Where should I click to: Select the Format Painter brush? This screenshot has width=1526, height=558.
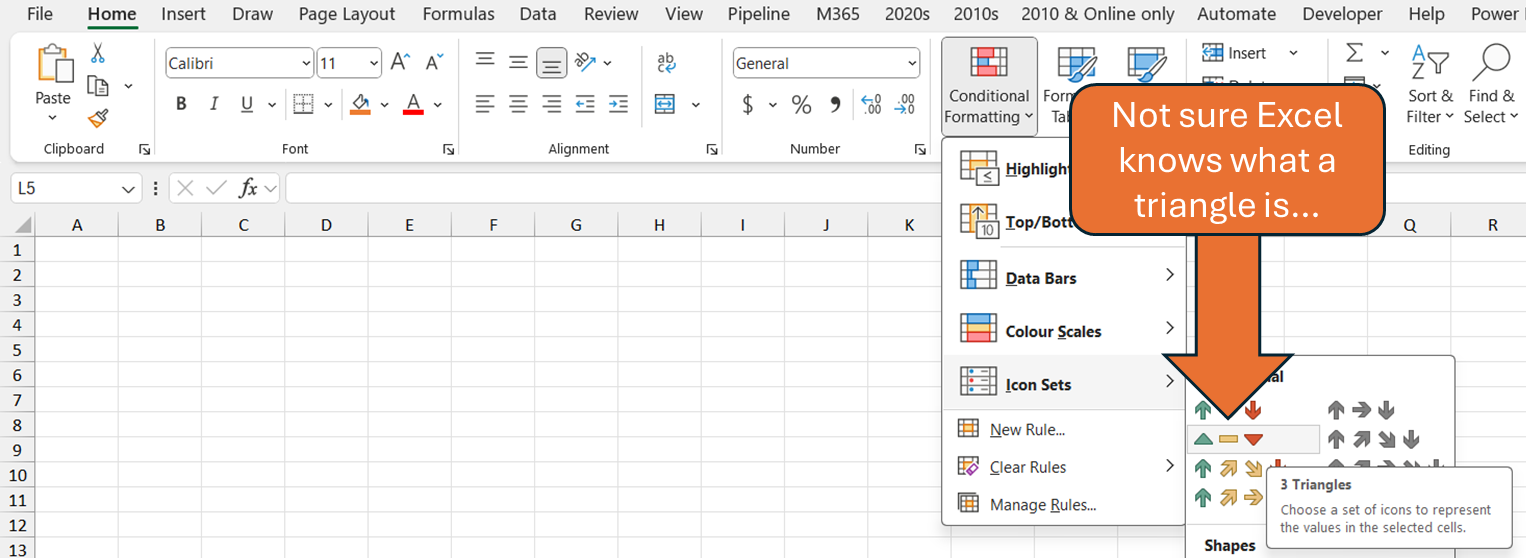tap(98, 119)
